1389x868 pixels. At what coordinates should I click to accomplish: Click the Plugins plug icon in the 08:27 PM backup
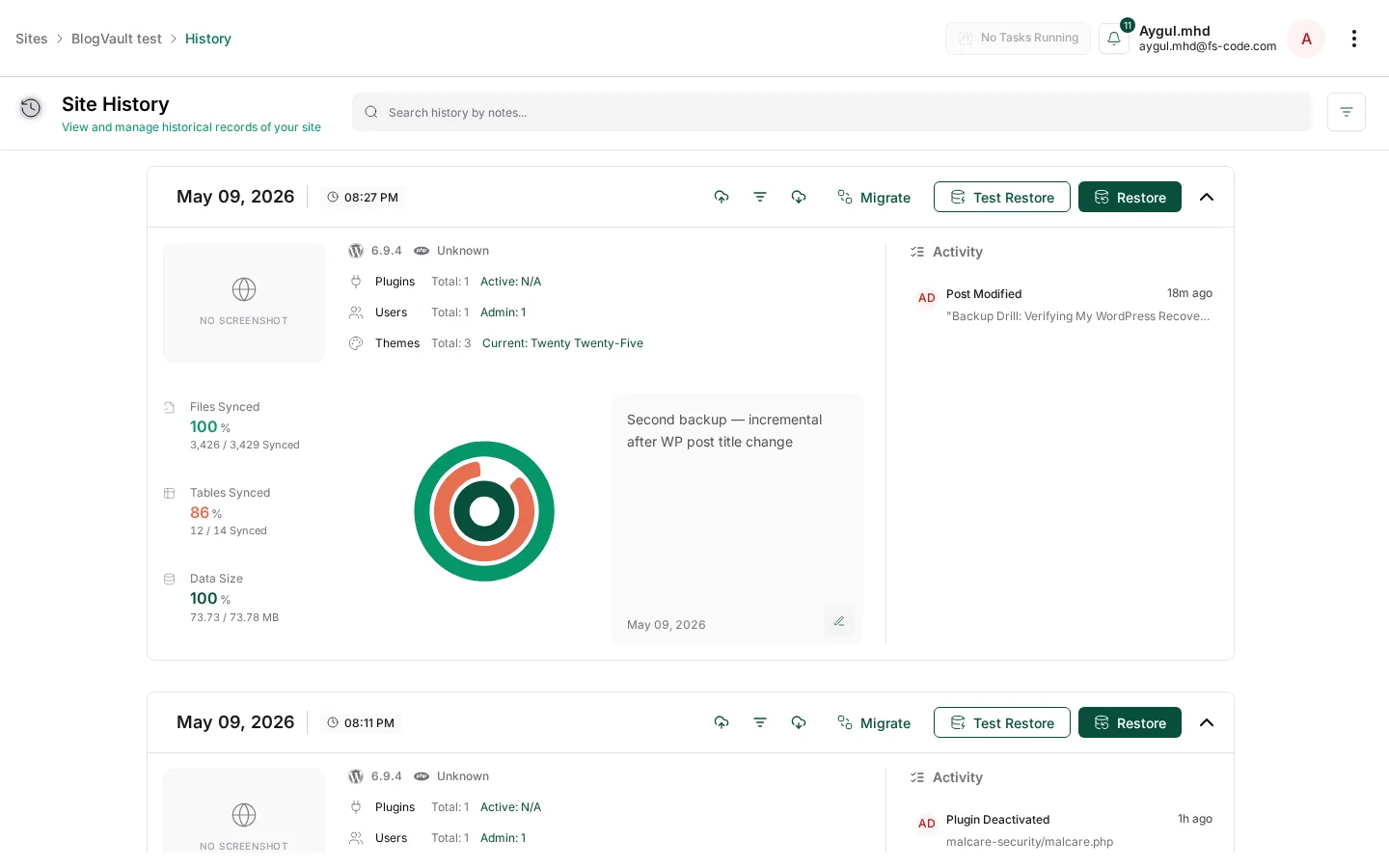click(x=356, y=282)
